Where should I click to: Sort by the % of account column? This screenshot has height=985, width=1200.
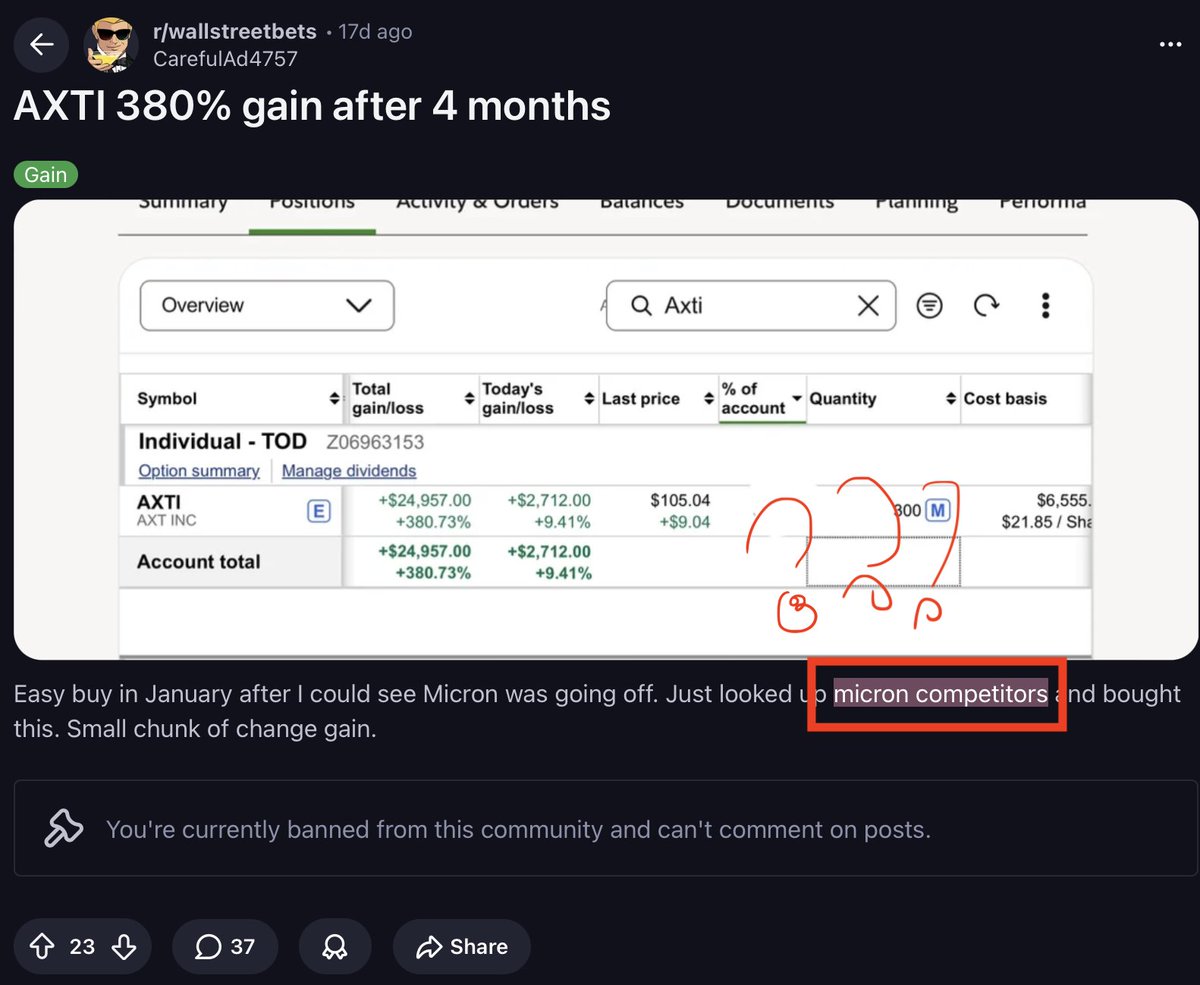[762, 399]
